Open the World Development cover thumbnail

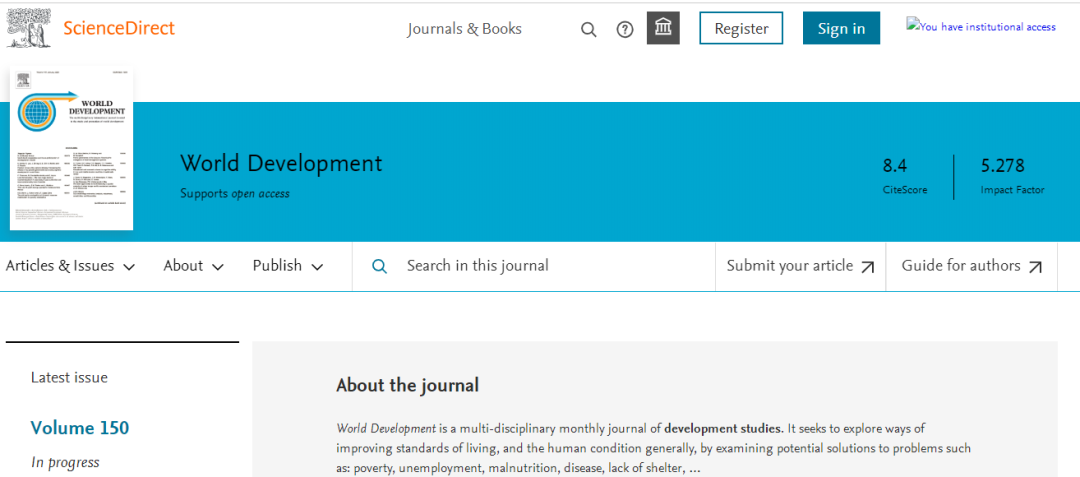[x=71, y=148]
